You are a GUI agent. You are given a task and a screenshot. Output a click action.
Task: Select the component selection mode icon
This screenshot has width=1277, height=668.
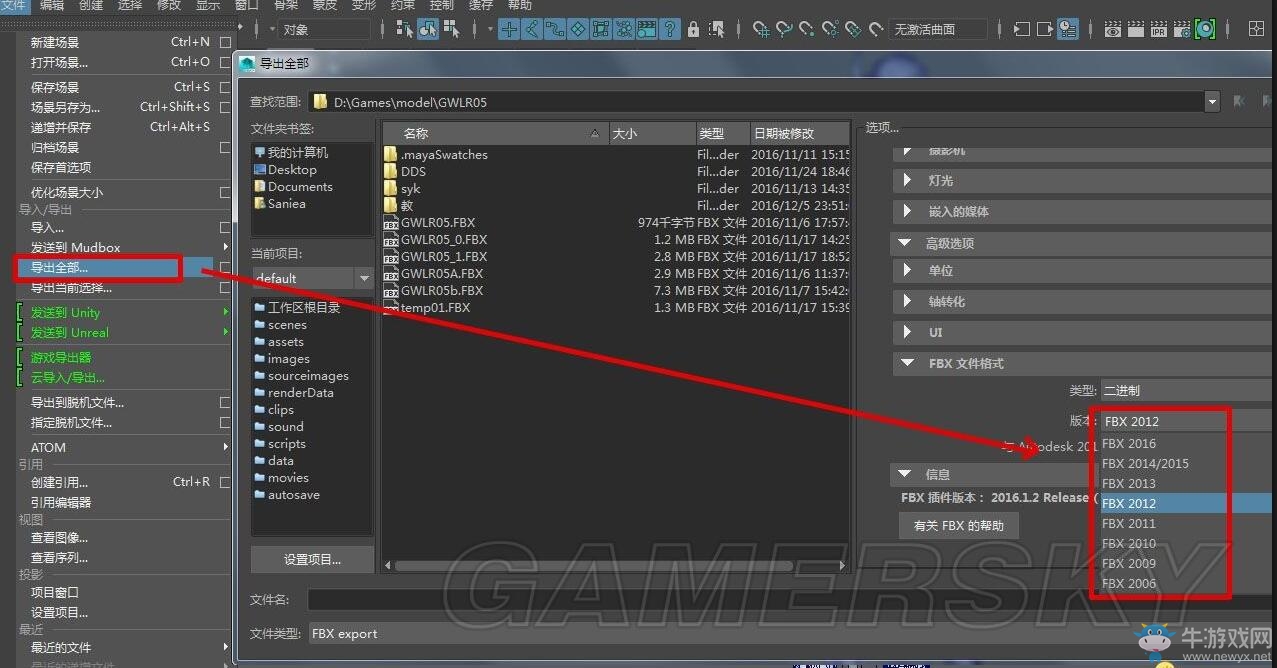click(451, 29)
